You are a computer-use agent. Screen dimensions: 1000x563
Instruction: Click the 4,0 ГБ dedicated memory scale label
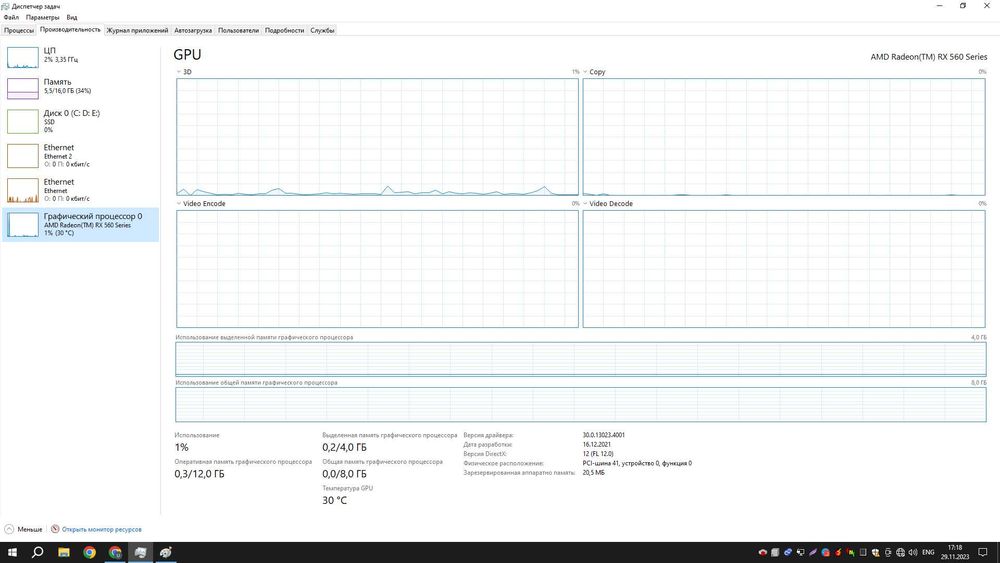(x=978, y=337)
